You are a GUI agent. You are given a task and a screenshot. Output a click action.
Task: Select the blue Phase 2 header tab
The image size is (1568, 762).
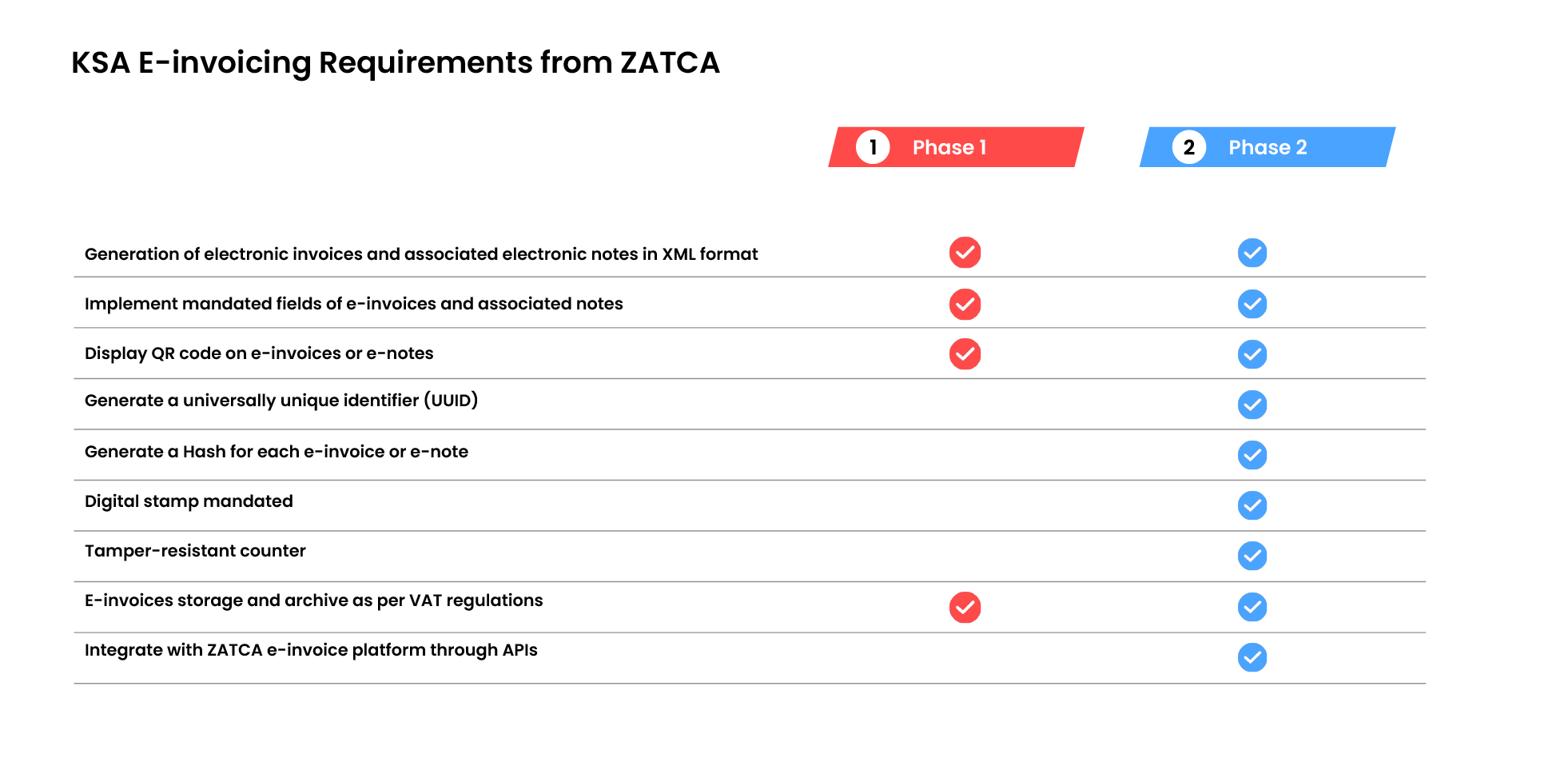[1267, 147]
